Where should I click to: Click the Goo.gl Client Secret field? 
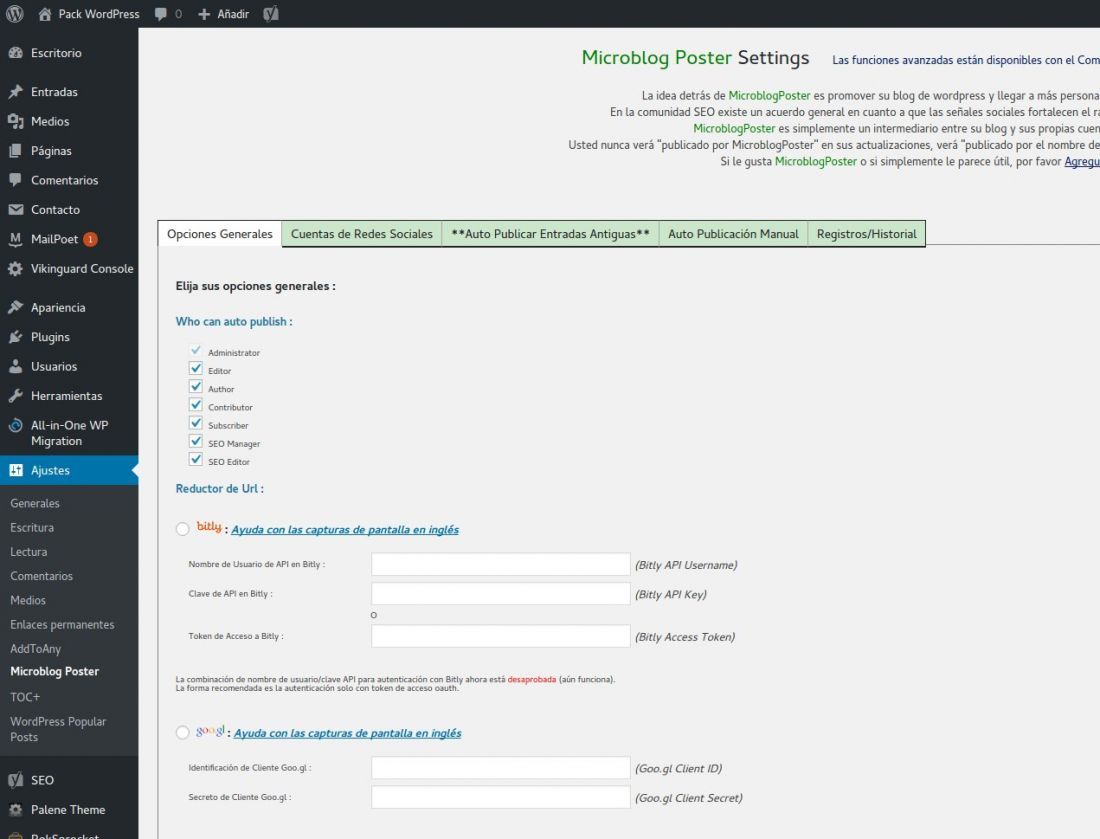tap(501, 797)
